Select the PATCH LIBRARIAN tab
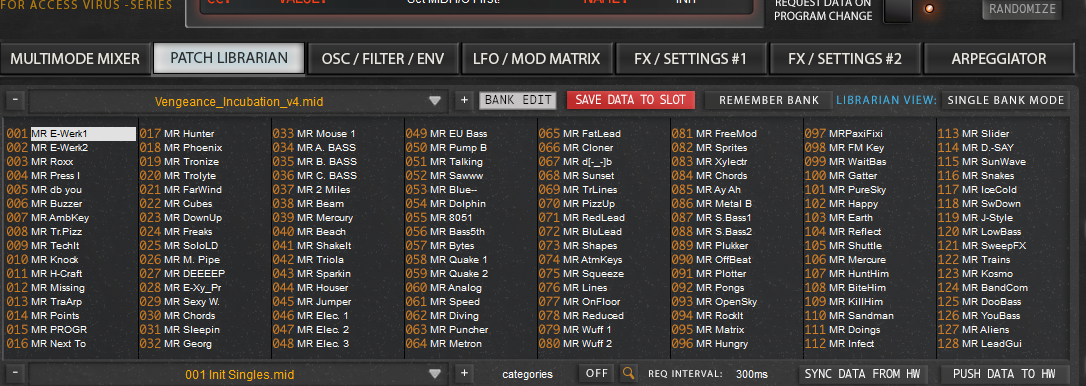Image resolution: width=1086 pixels, height=386 pixels. pos(229,58)
